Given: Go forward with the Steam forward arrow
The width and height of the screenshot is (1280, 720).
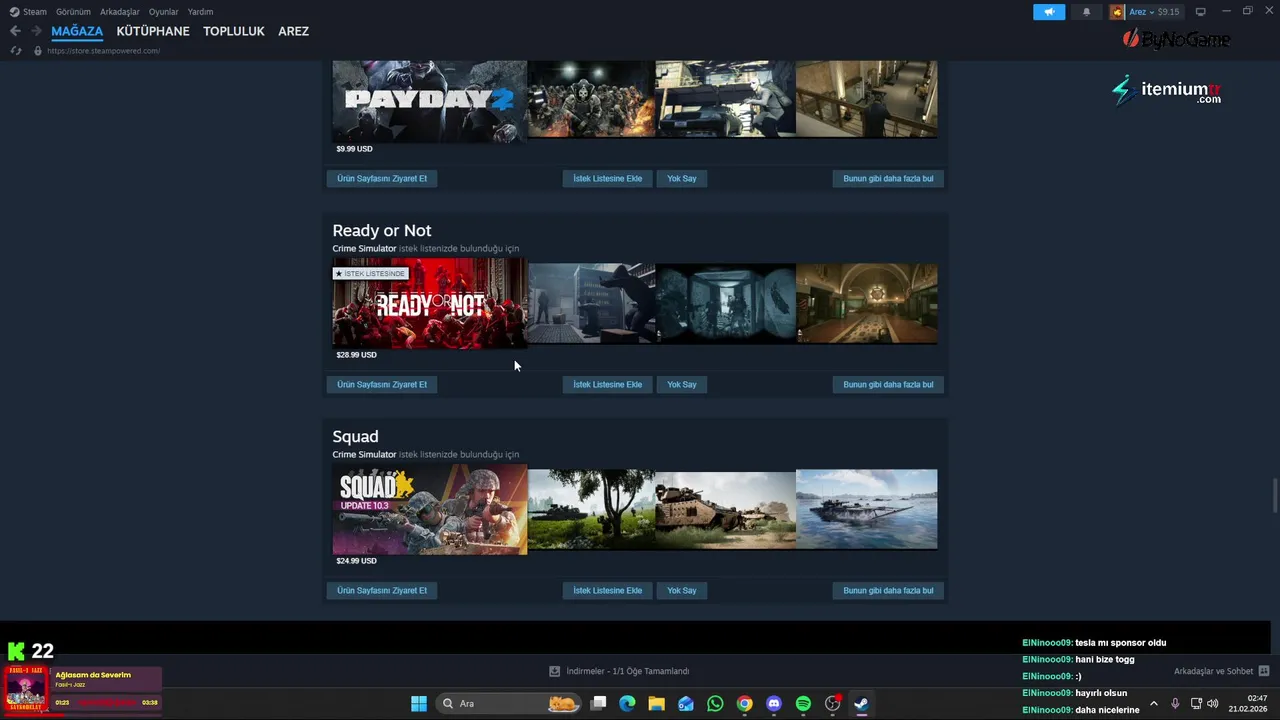Looking at the screenshot, I should click(x=37, y=31).
